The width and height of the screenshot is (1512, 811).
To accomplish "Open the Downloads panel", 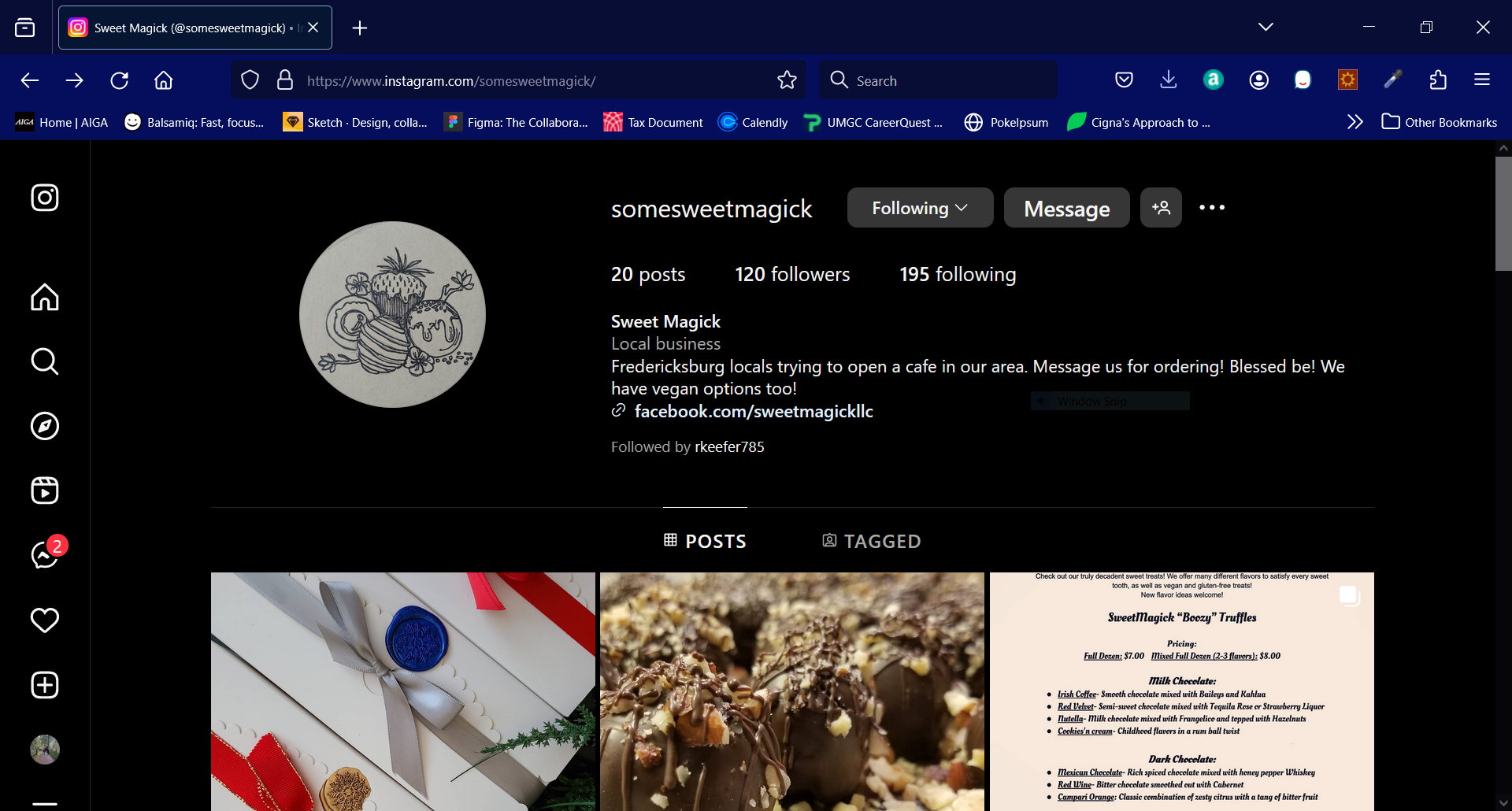I will point(1169,80).
